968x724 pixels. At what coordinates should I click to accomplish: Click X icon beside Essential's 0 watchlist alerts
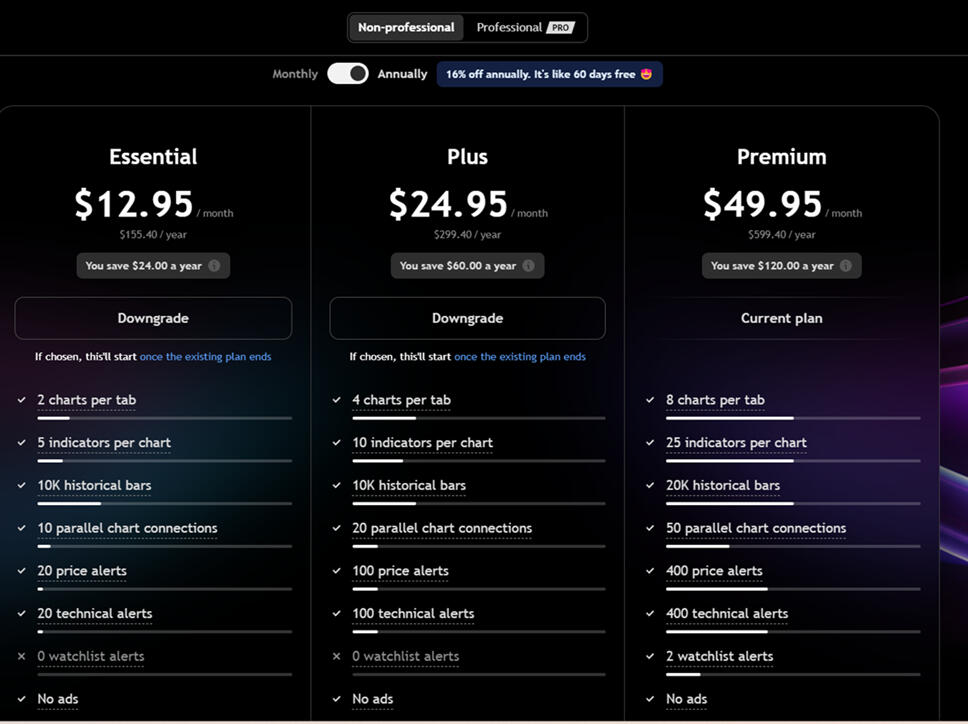tap(22, 657)
